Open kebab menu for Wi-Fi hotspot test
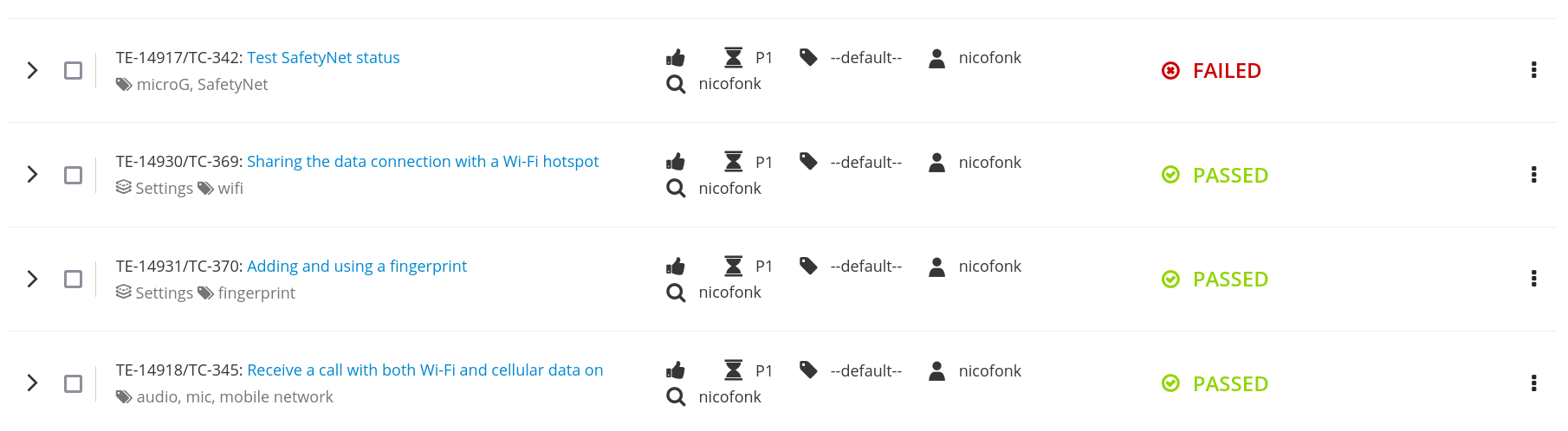 [1533, 175]
